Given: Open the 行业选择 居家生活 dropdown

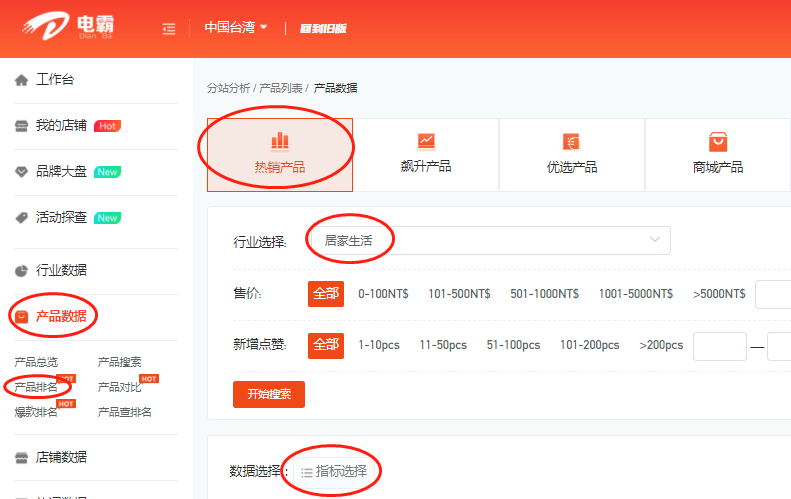Looking at the screenshot, I should pos(490,241).
